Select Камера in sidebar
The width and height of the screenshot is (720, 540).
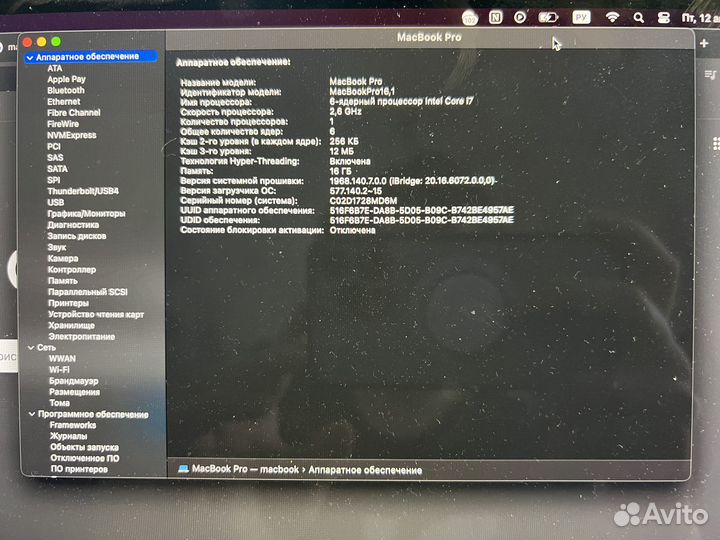pos(63,259)
